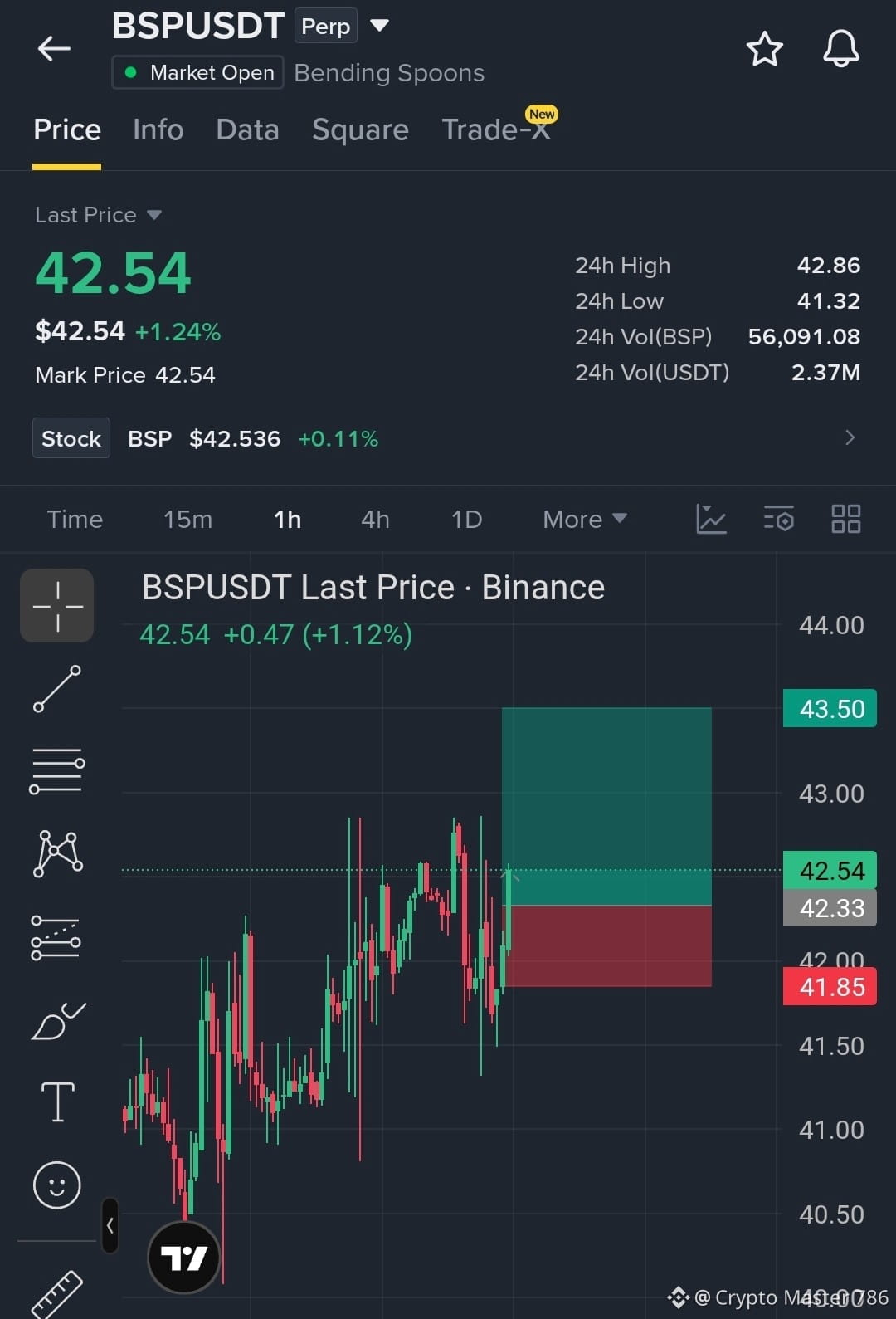Viewport: 896px width, 1319px height.
Task: Open chart indicators icon
Action: [711, 520]
